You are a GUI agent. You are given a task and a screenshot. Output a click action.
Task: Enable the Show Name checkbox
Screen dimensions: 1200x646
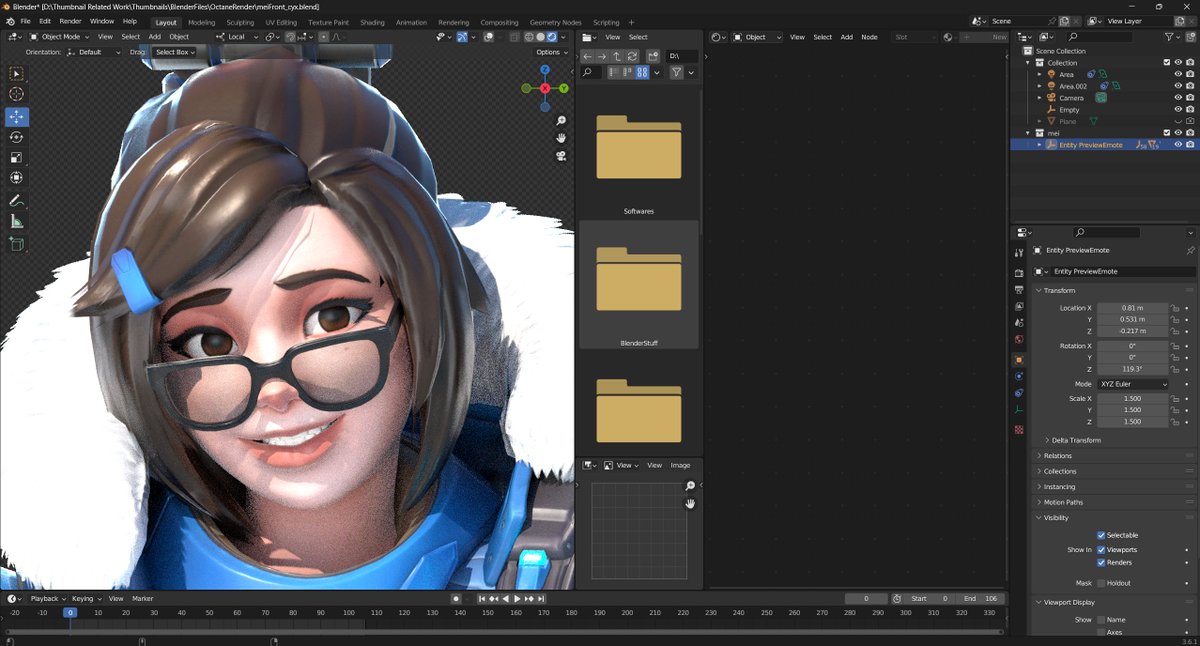coord(1101,620)
